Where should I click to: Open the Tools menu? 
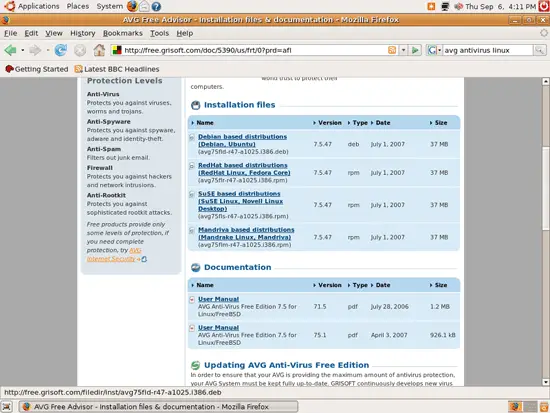[160, 33]
